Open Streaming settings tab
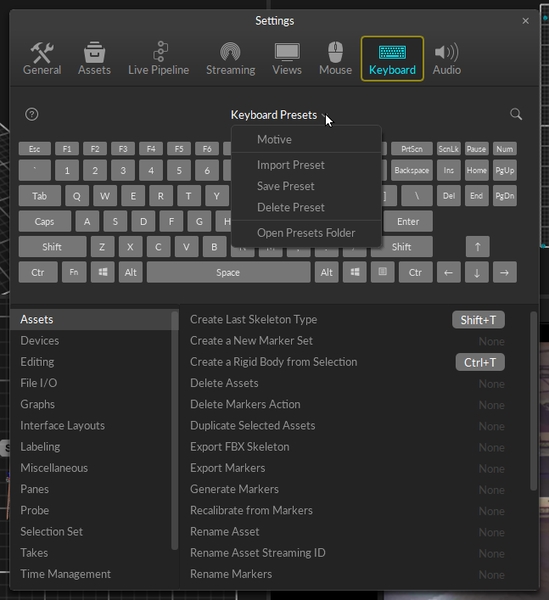549x600 pixels. [x=230, y=59]
